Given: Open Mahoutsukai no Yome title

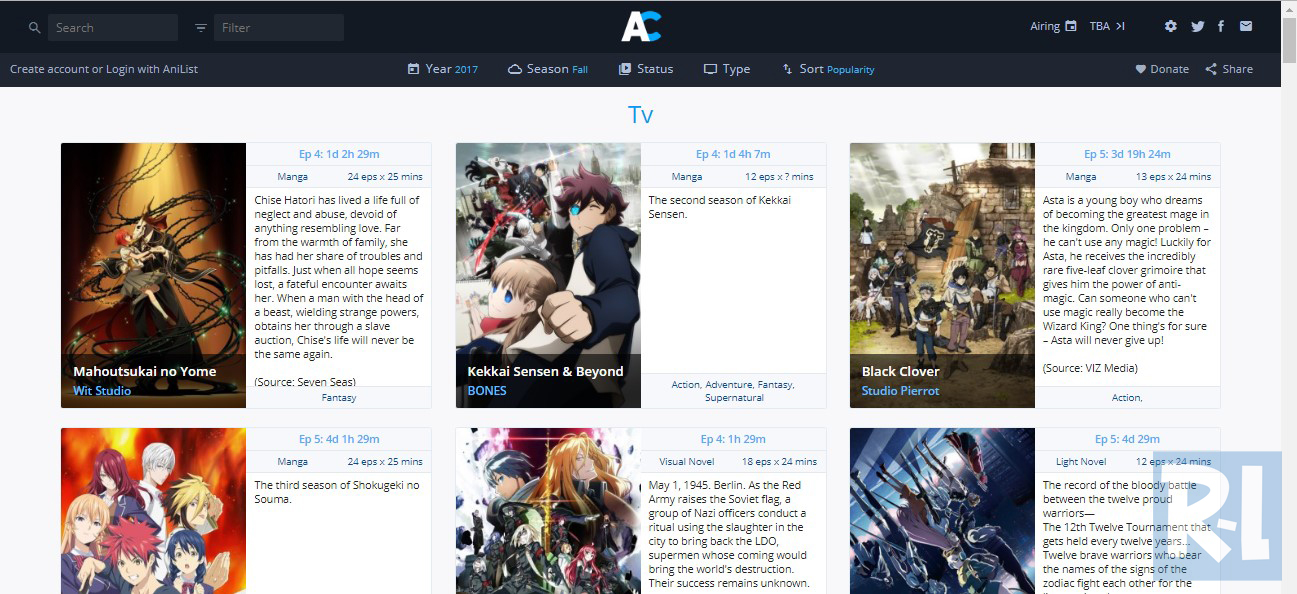Looking at the screenshot, I should (144, 371).
